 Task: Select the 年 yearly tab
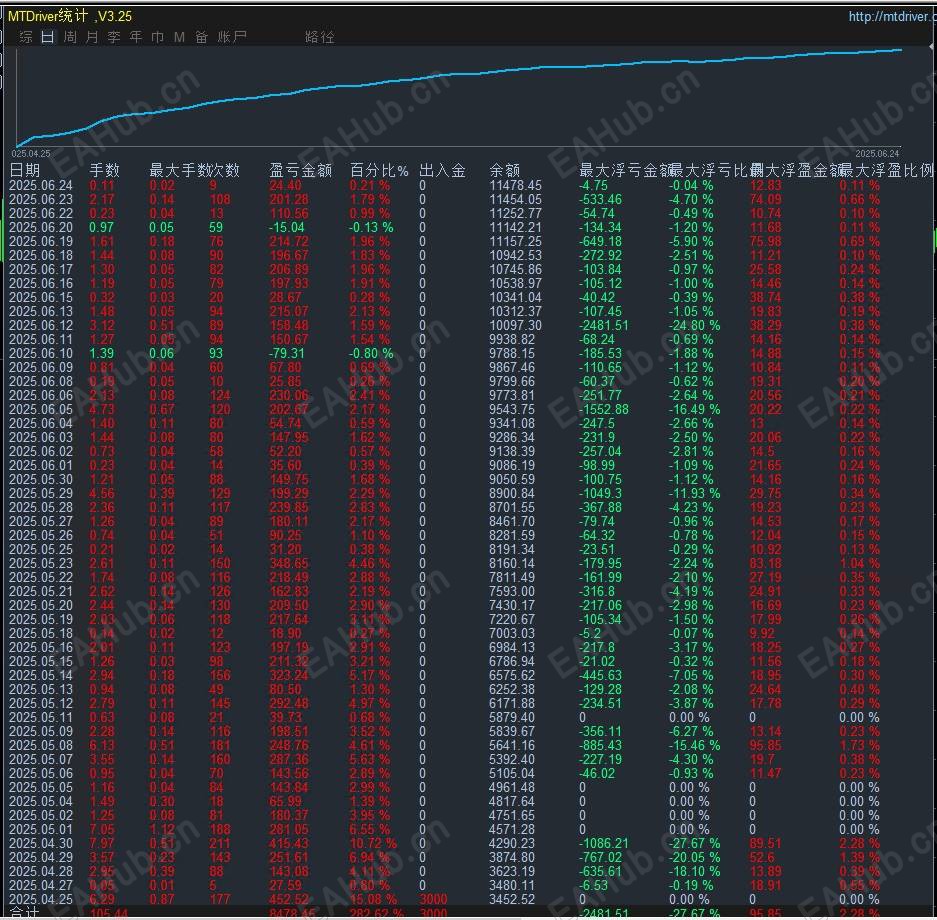(136, 37)
